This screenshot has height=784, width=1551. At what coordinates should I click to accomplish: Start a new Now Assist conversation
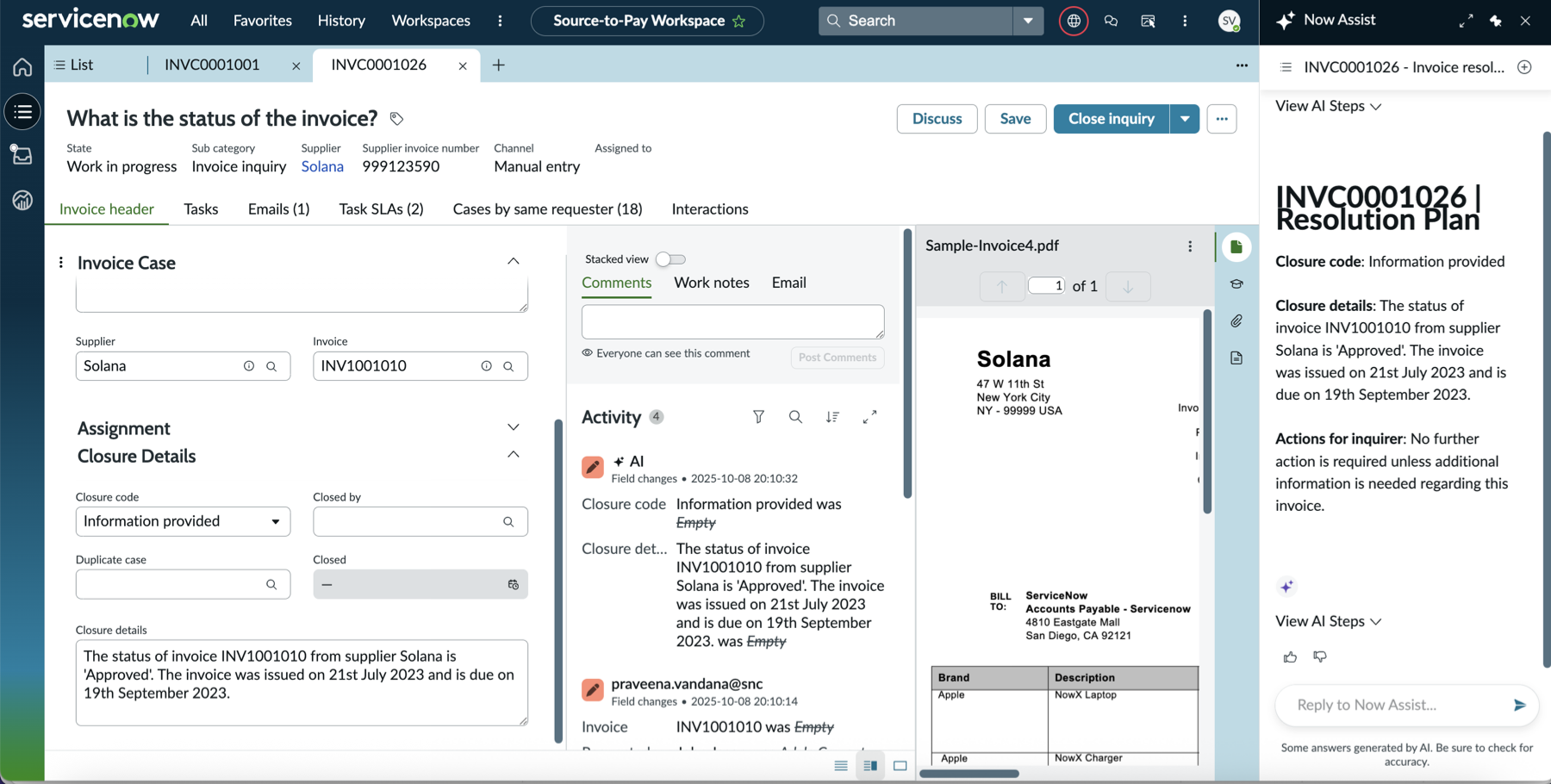pos(1524,67)
